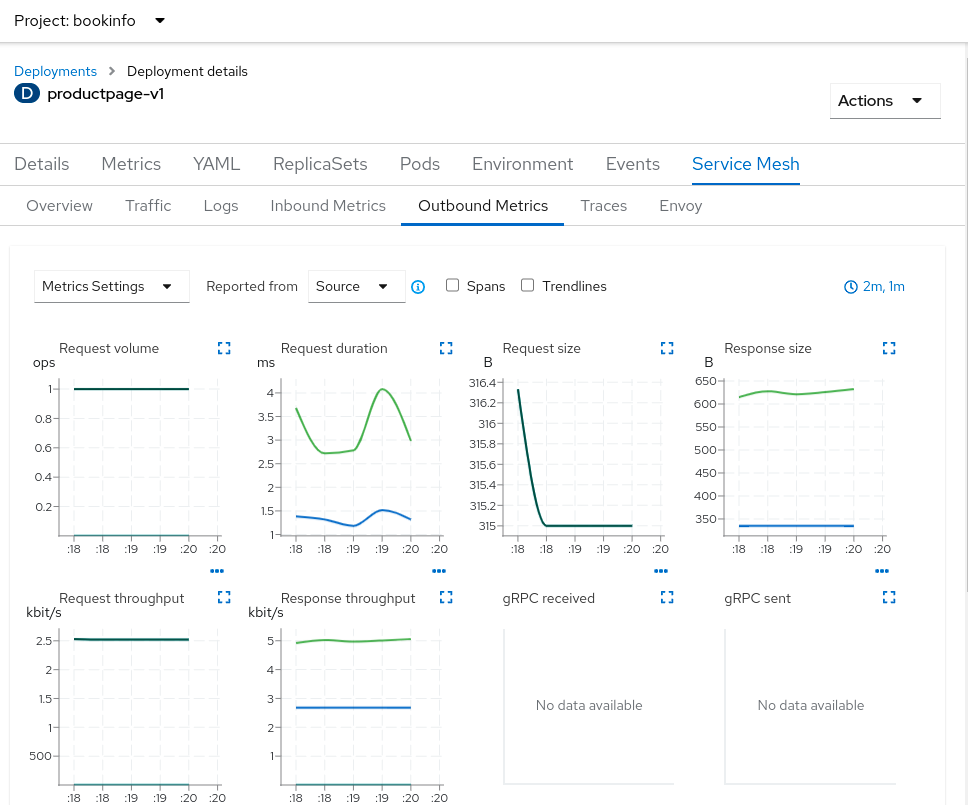Open the Actions dropdown button

884,100
